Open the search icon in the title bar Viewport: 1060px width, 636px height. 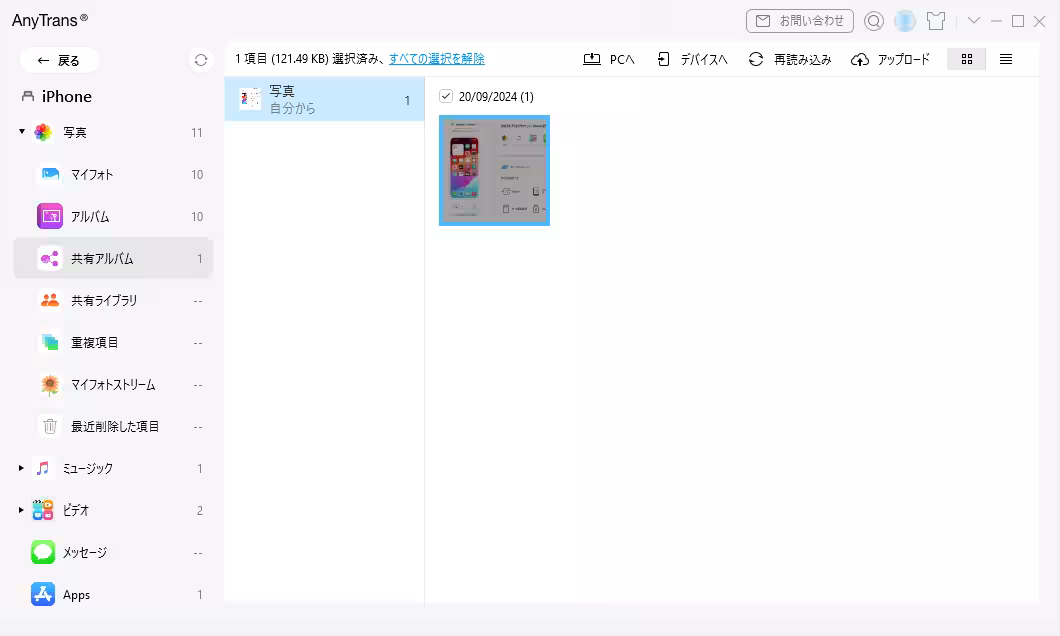(x=874, y=21)
